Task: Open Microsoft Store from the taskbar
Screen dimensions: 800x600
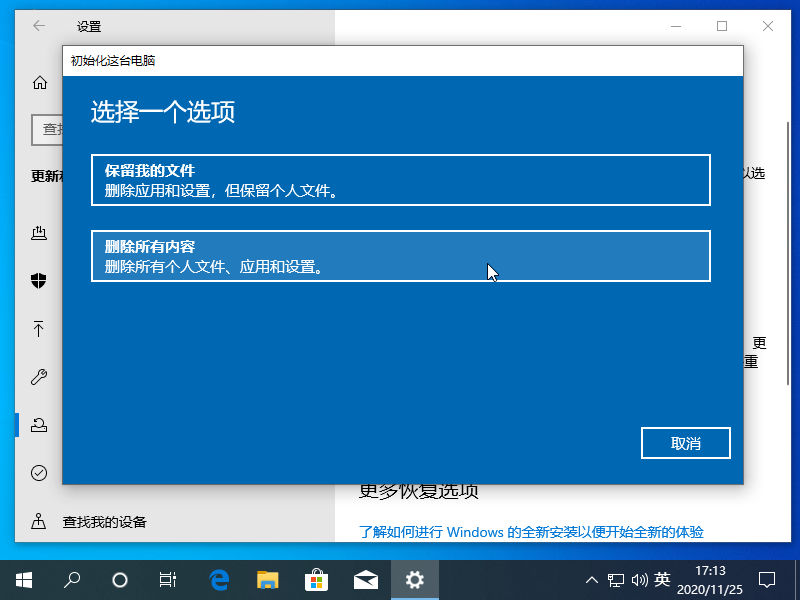Action: pos(317,579)
